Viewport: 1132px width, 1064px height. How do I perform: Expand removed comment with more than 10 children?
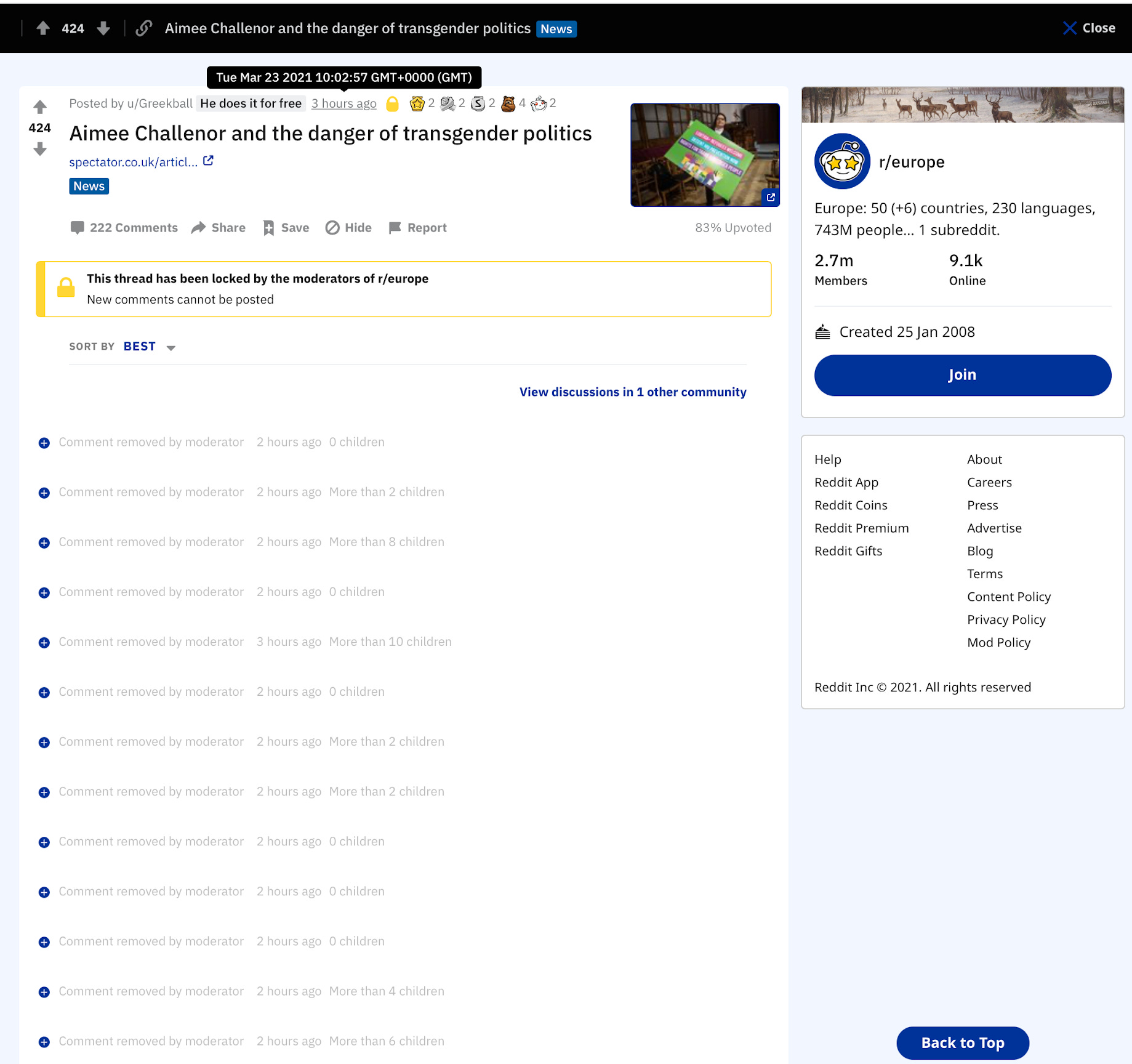[44, 642]
